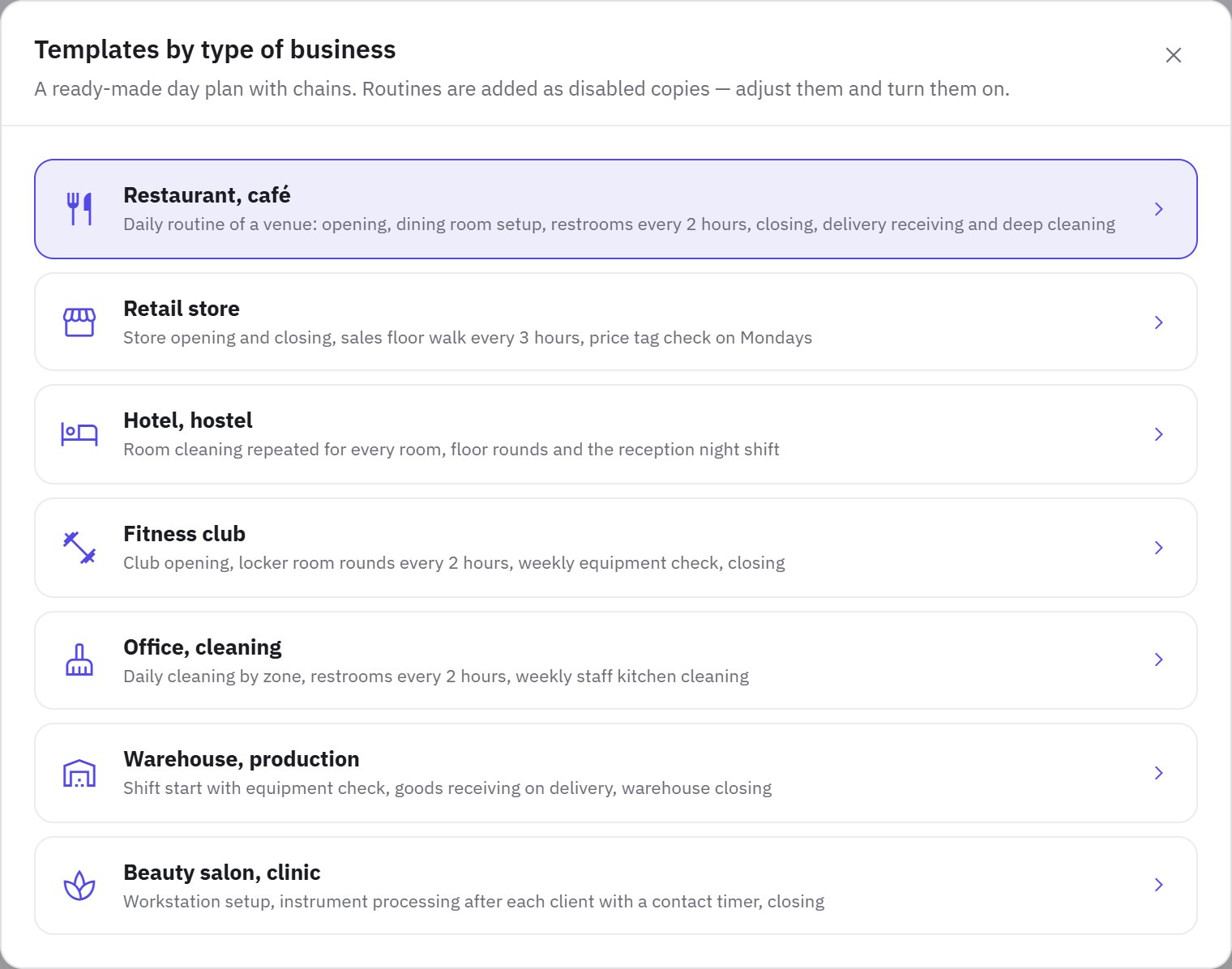Viewport: 1232px width, 969px height.
Task: Click the 'A ready-made day plan with chains' subtitle
Action: pos(522,89)
